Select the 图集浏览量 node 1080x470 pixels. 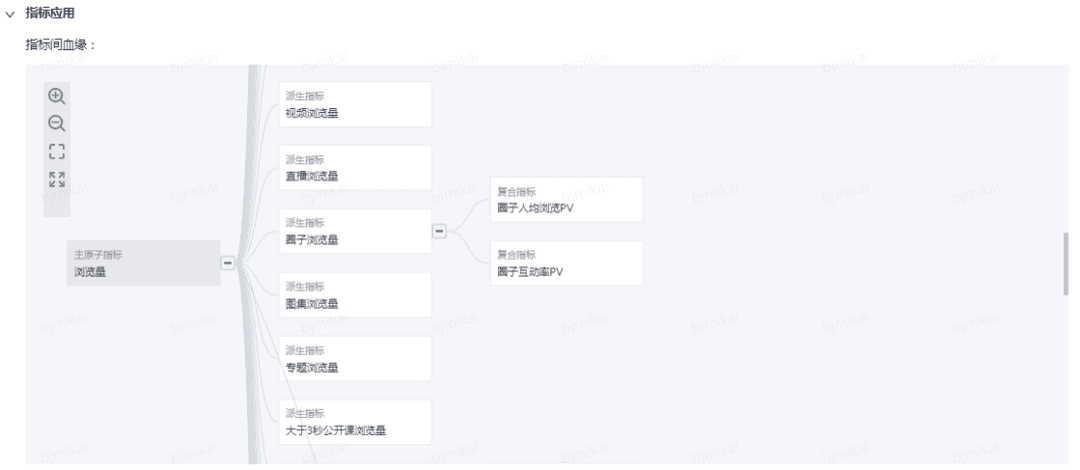[x=355, y=295]
